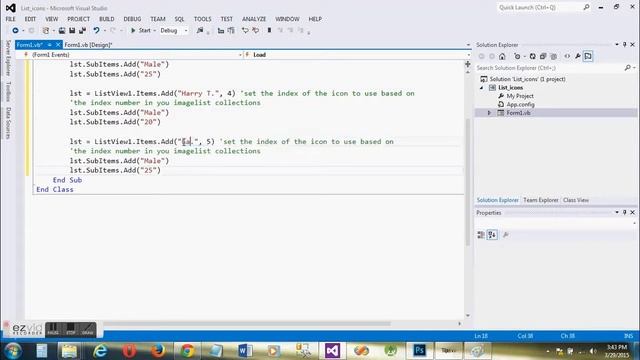Click the Properties wrench icon in Solution Explorer toolbar

click(578, 56)
